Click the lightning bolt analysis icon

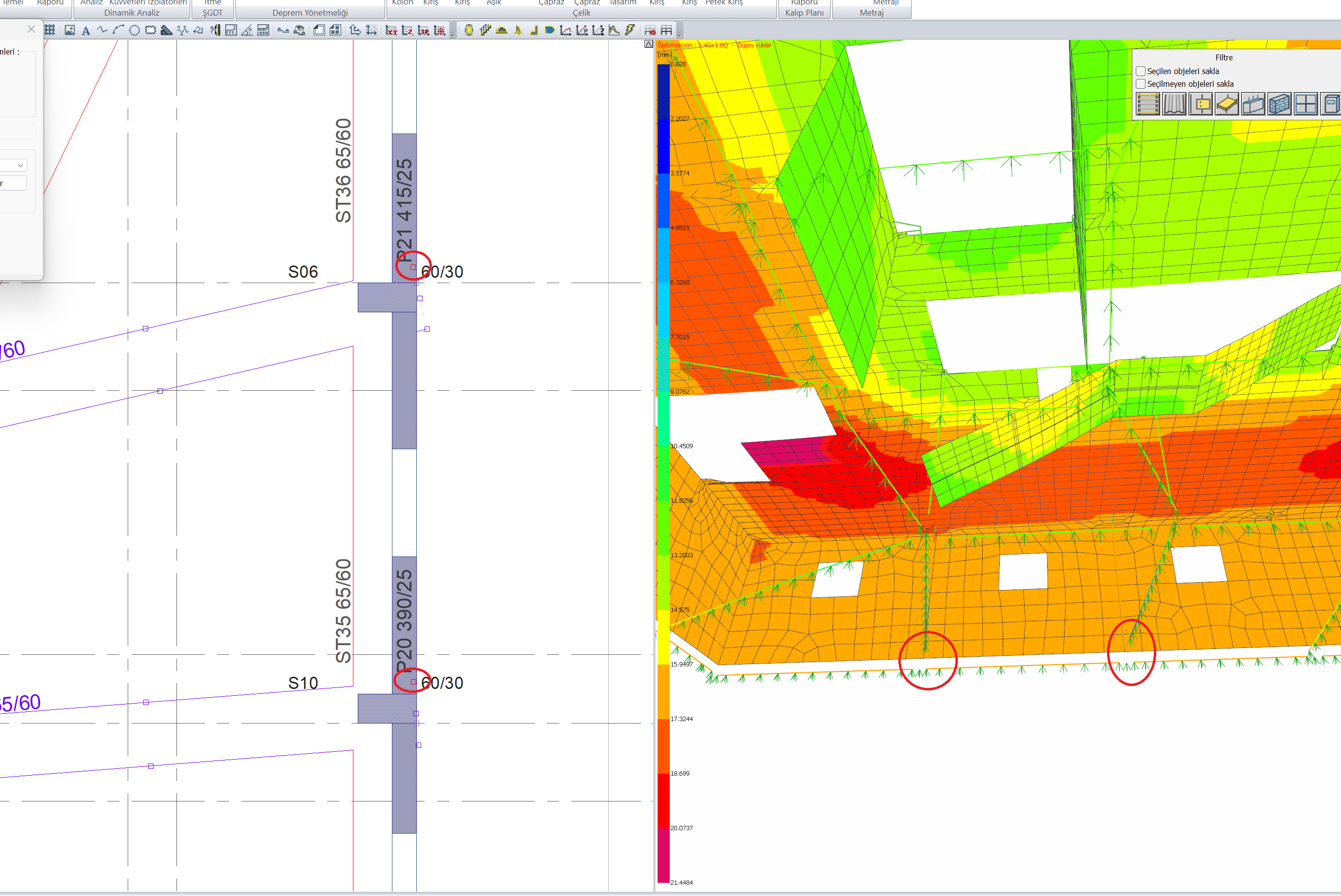pos(630,30)
